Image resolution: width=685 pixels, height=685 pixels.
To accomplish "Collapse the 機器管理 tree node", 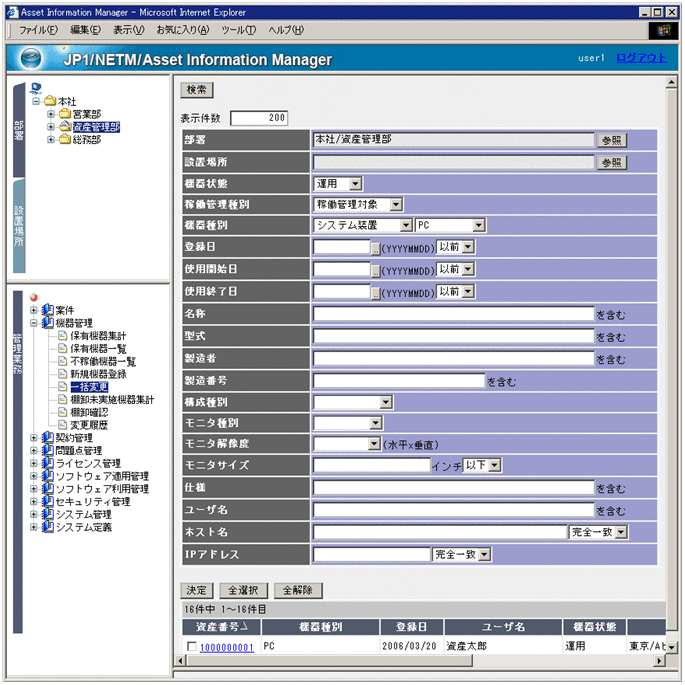I will point(34,323).
